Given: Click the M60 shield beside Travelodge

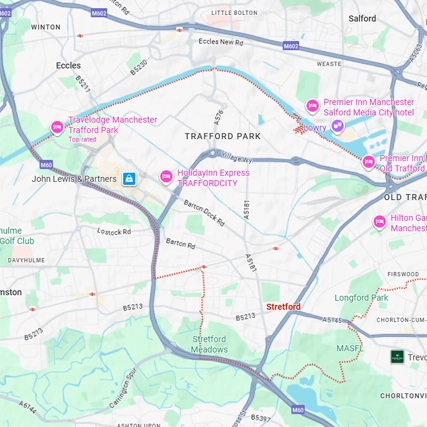Looking at the screenshot, I should (x=46, y=165).
